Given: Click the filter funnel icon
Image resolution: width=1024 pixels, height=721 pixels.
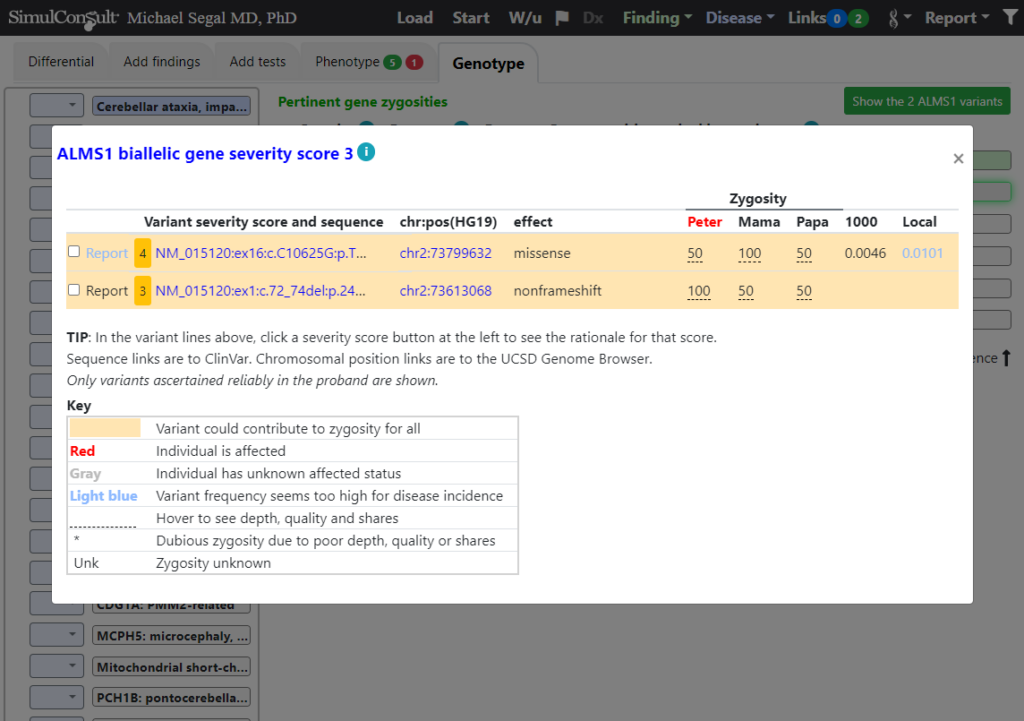Looking at the screenshot, I should click(1009, 18).
